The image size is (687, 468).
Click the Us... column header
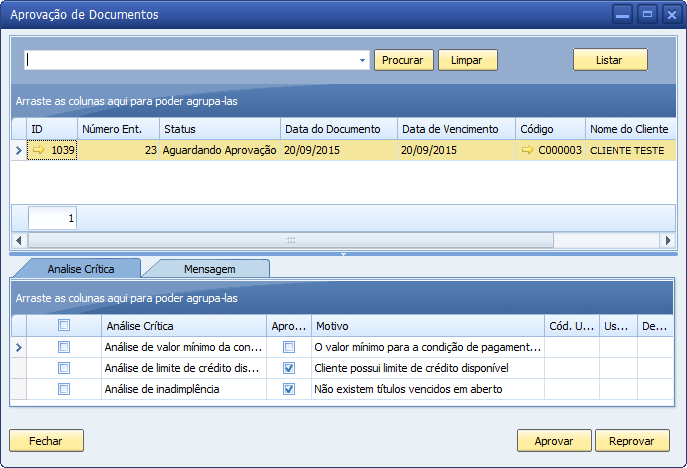tap(618, 326)
